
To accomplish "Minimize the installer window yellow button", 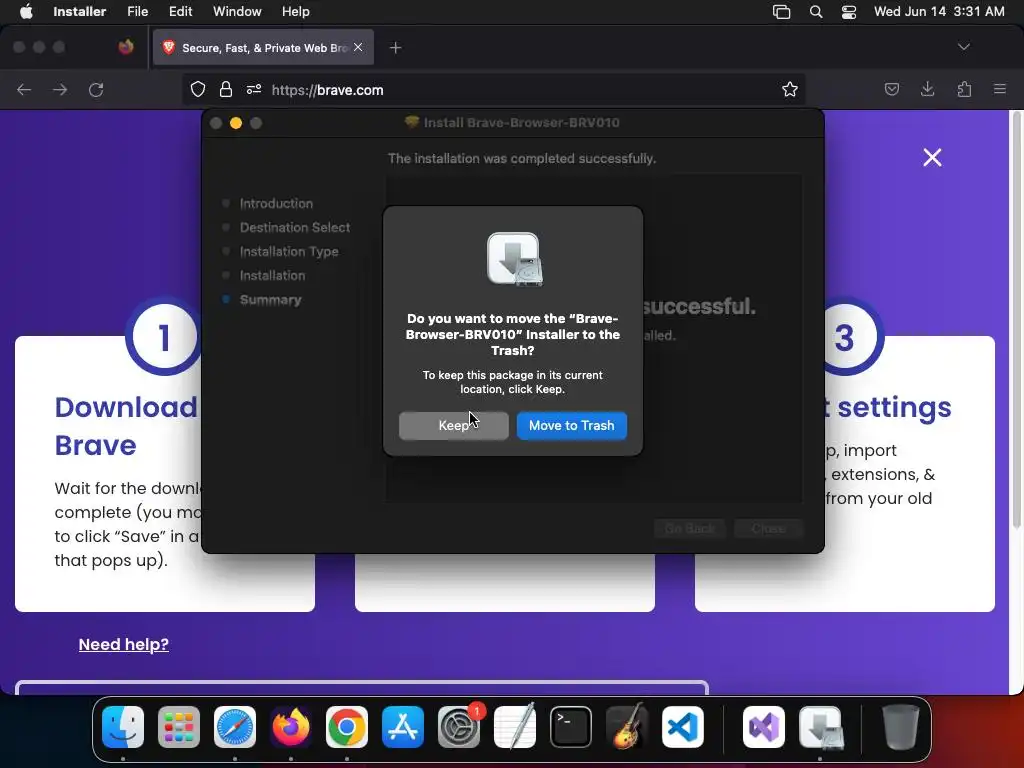I will pyautogui.click(x=236, y=123).
